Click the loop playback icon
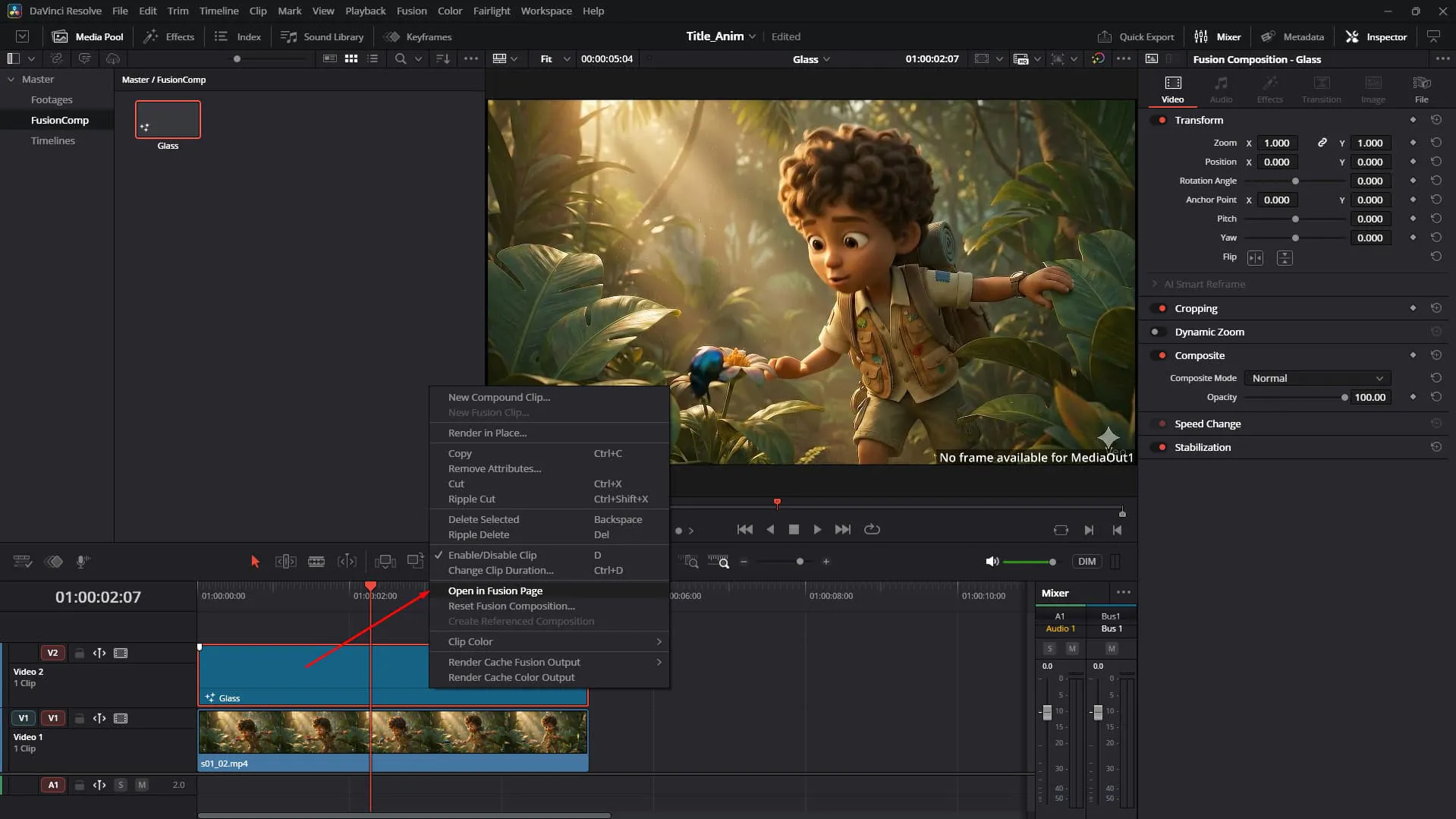The height and width of the screenshot is (819, 1456). 872,529
